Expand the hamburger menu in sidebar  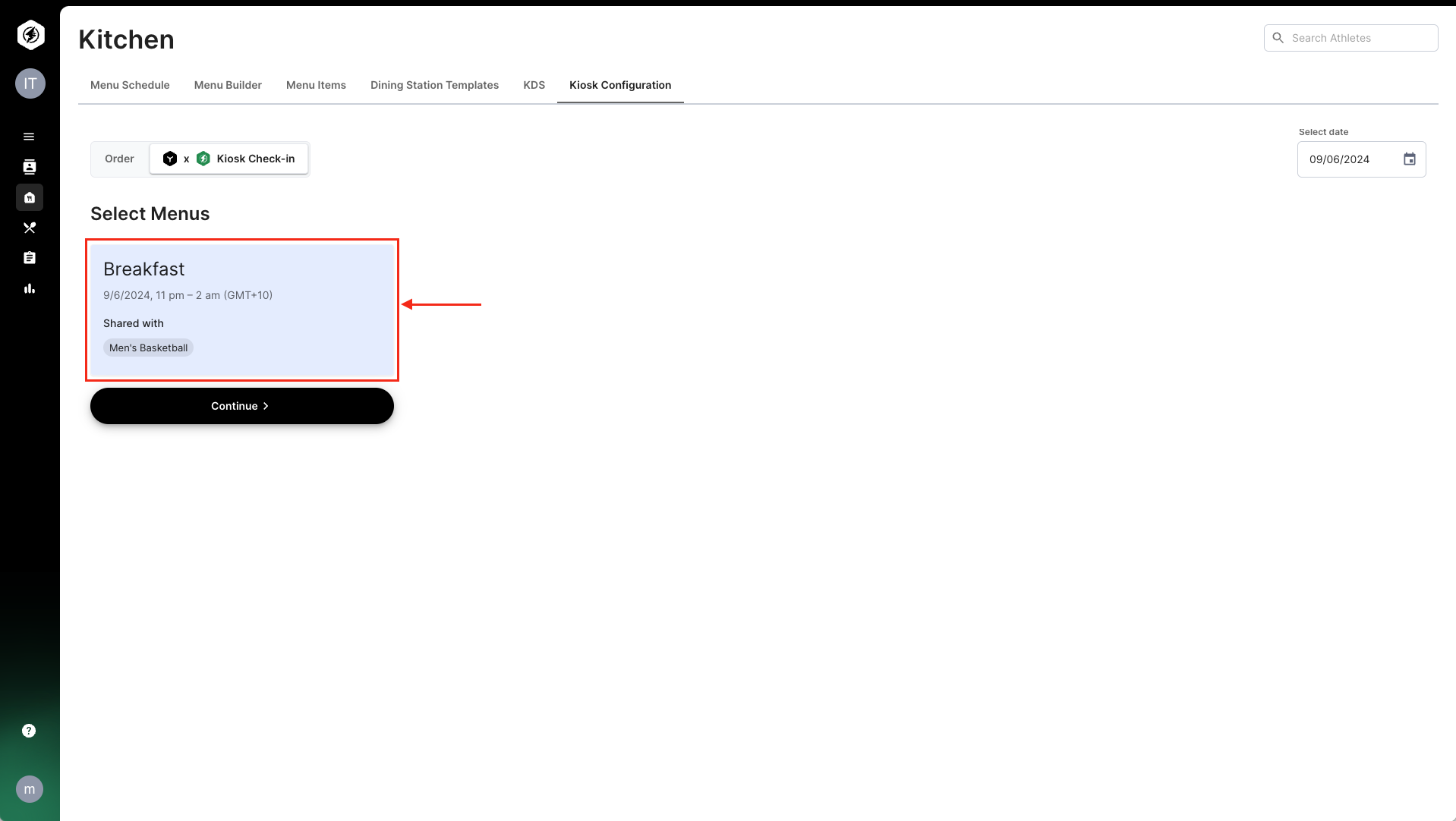(x=29, y=137)
